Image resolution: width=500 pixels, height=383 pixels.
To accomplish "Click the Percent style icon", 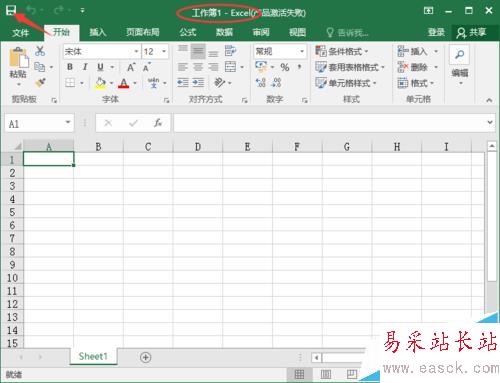I will [284, 67].
